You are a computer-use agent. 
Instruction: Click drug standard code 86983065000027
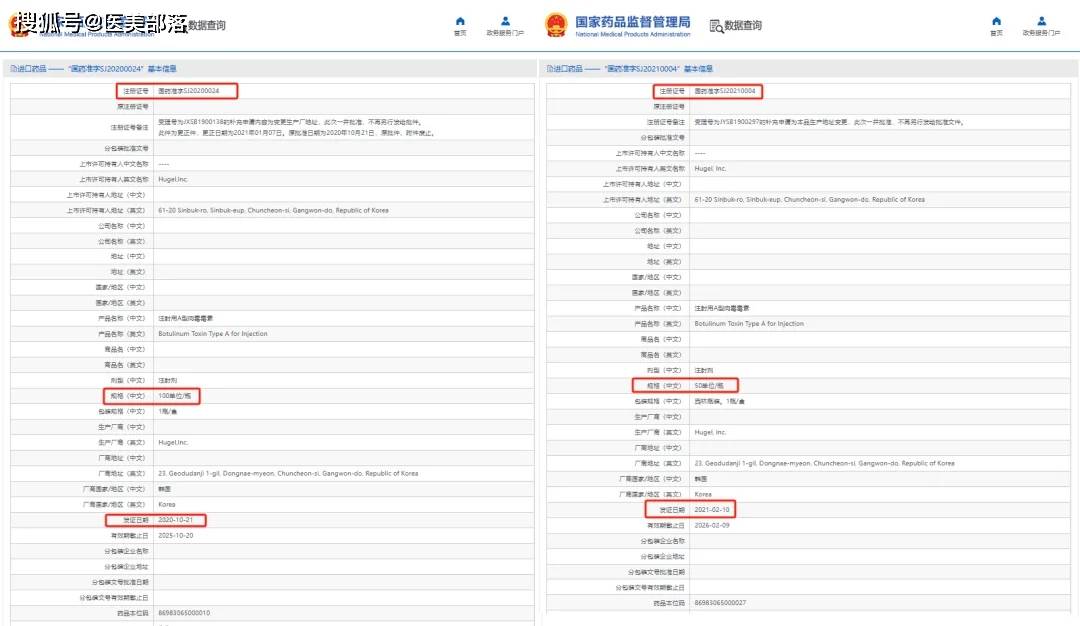point(720,602)
